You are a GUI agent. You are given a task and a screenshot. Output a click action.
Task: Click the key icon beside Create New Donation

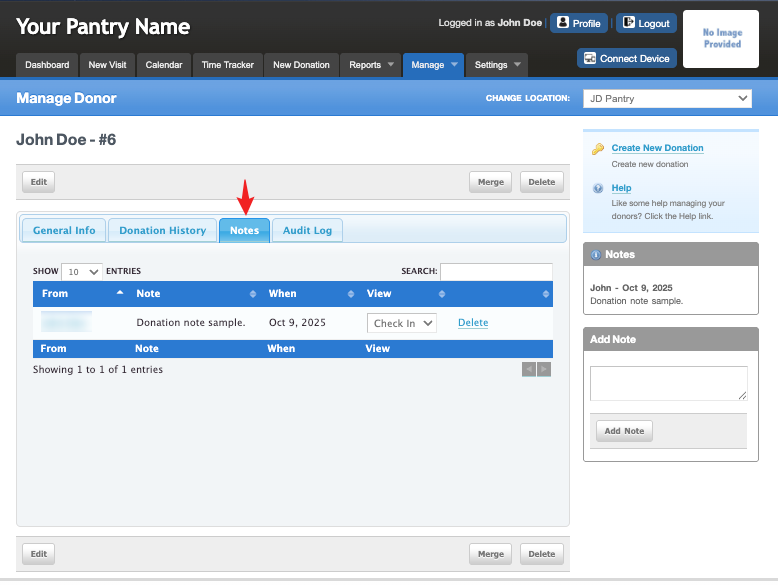click(597, 149)
